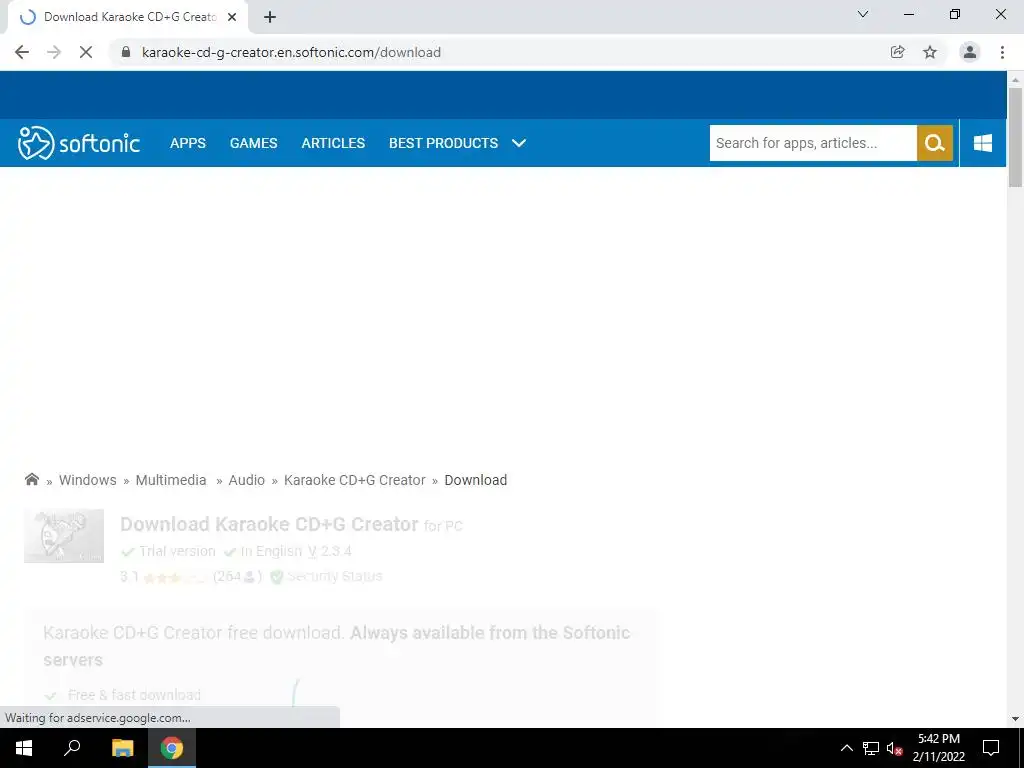The image size is (1024, 768).
Task: Click the page vertical scrollbar thumb
Action: tap(1016, 137)
